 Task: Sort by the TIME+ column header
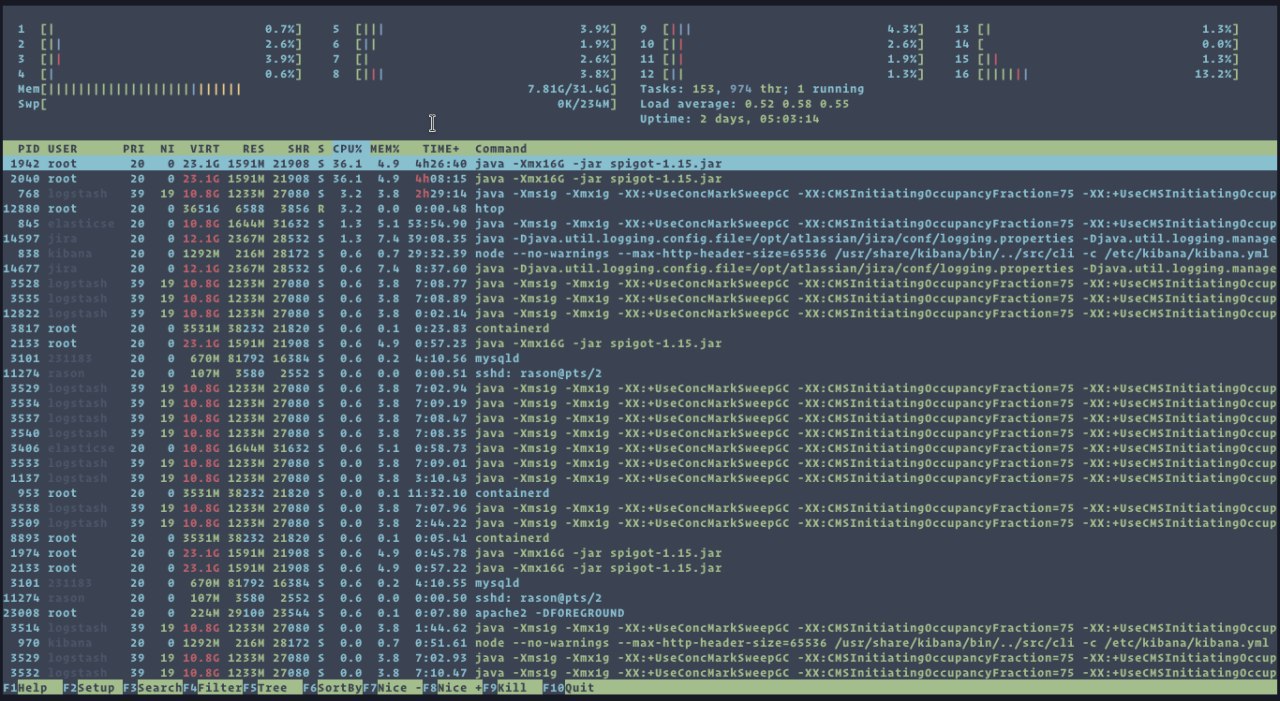coord(441,148)
